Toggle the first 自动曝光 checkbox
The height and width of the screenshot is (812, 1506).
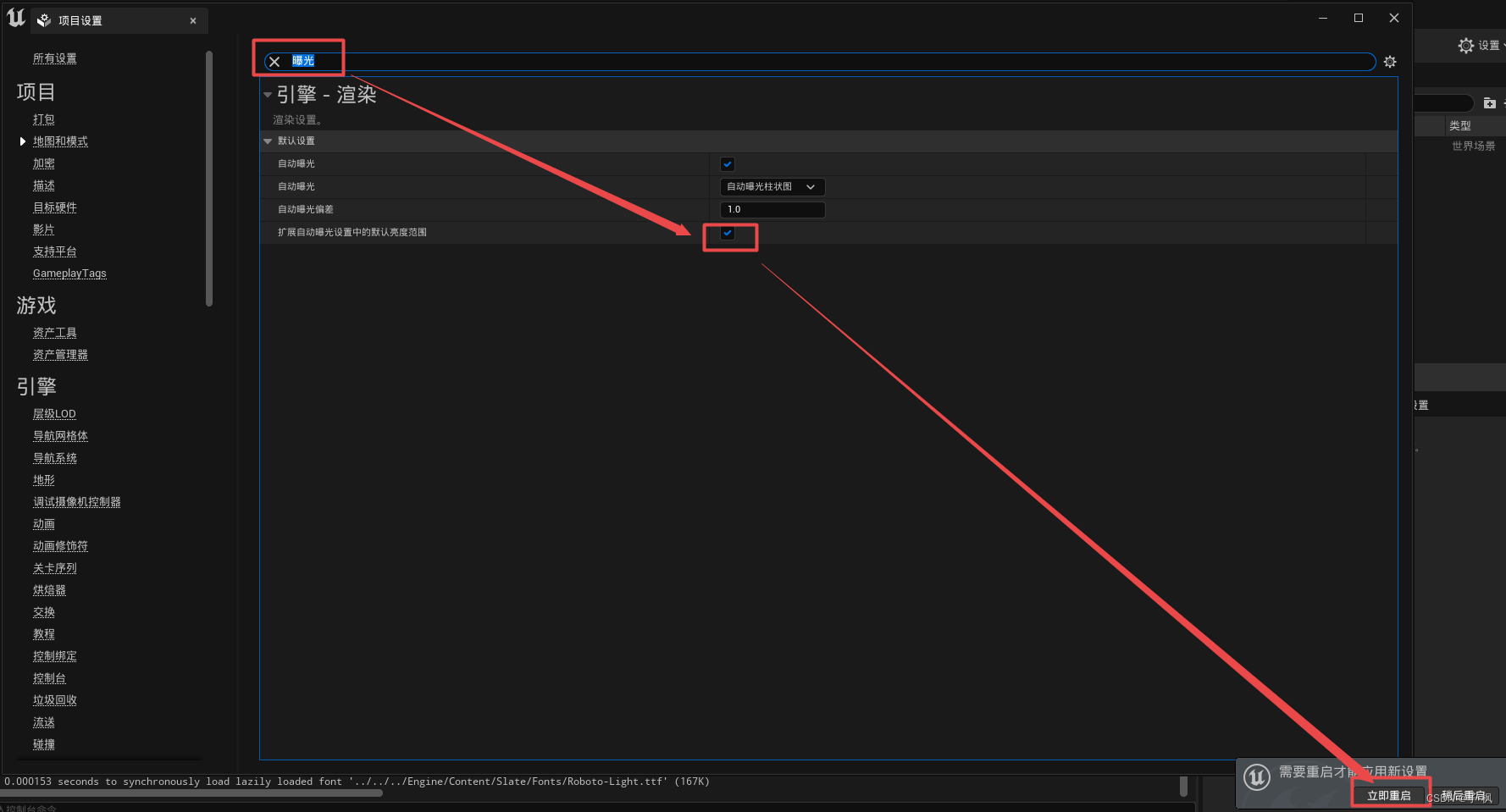point(728,164)
